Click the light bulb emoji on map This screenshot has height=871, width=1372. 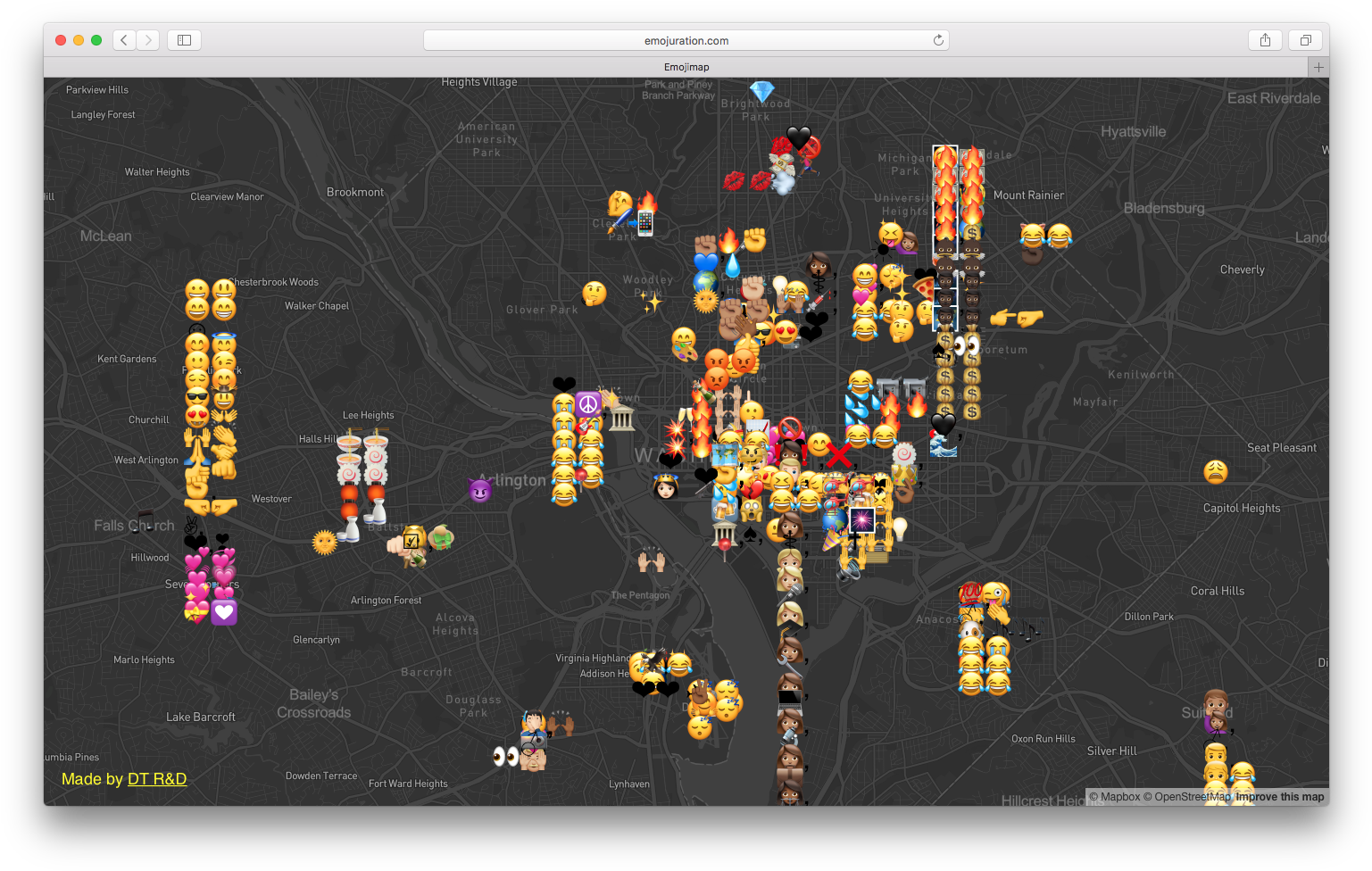point(900,529)
